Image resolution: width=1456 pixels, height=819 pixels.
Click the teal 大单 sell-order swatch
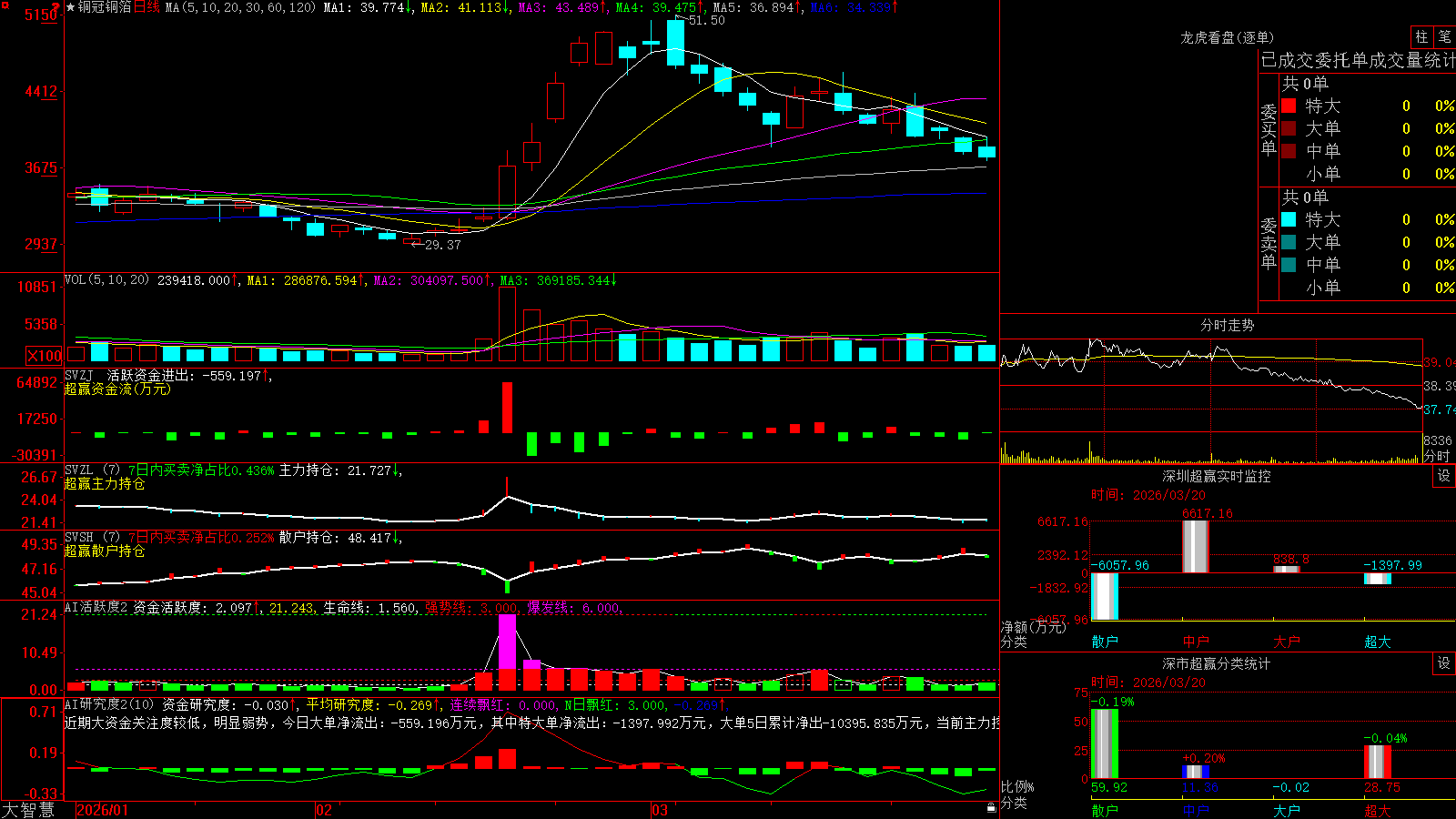pos(1289,242)
